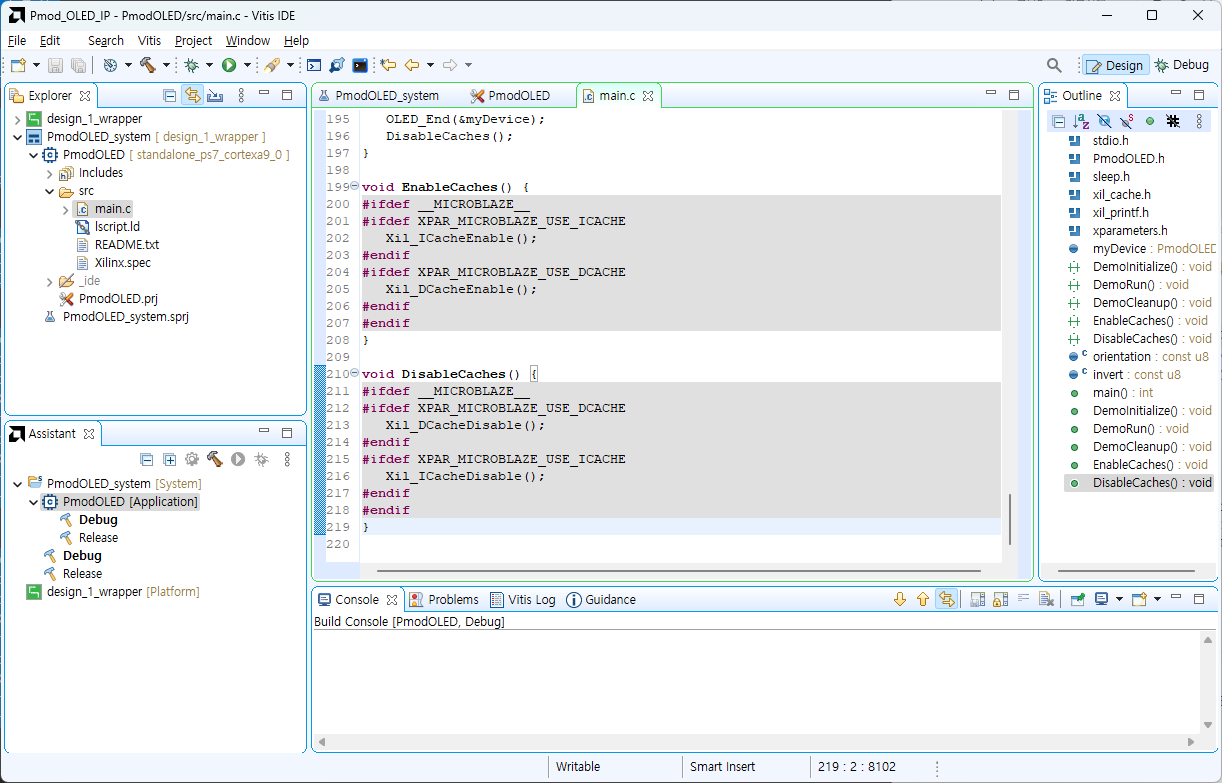Open the Search menu
Screen dimensions: 1222x783
106,41
